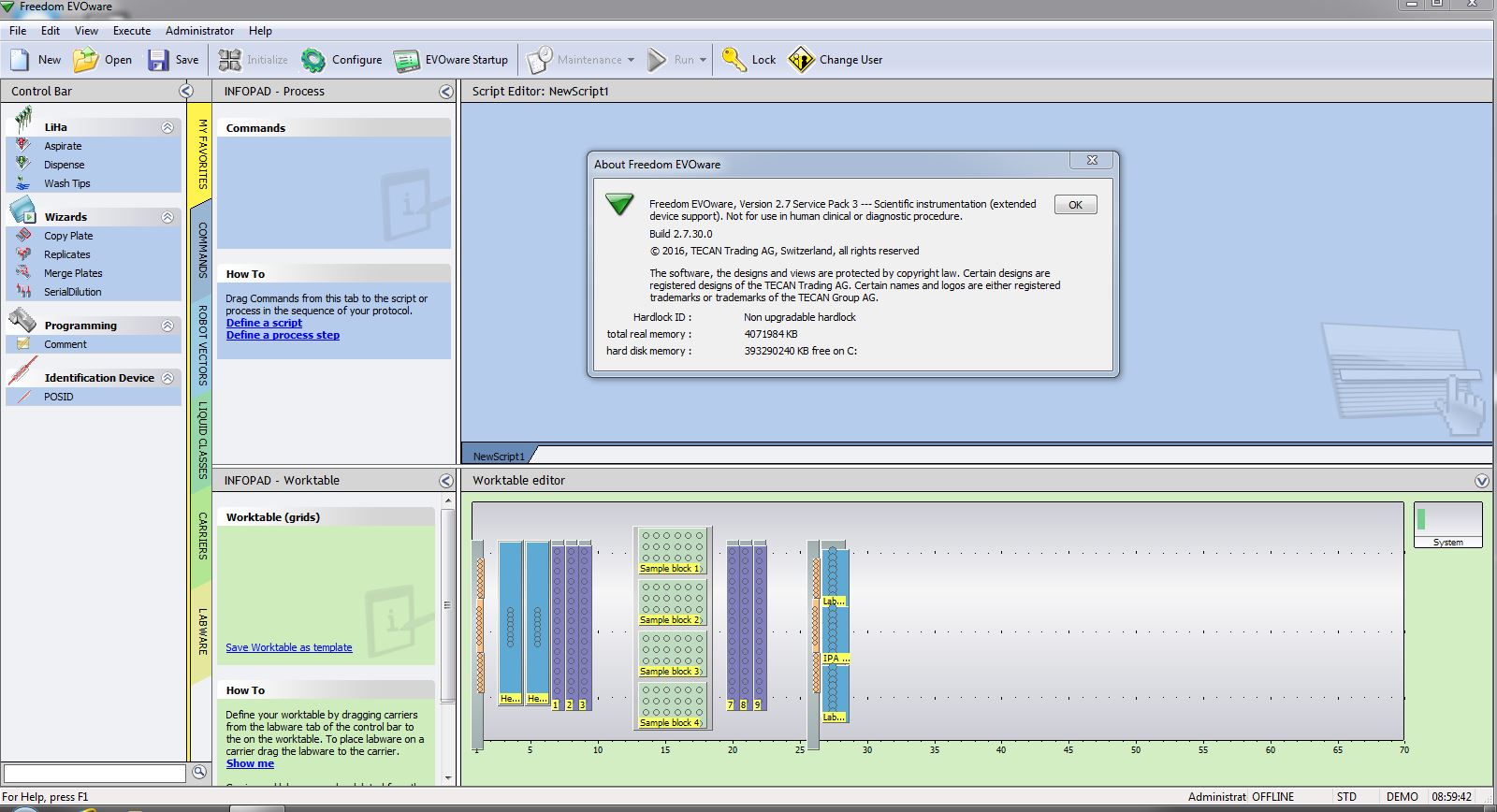Collapse the INFOPAD - Worktable panel
Image resolution: width=1497 pixels, height=812 pixels.
(446, 480)
